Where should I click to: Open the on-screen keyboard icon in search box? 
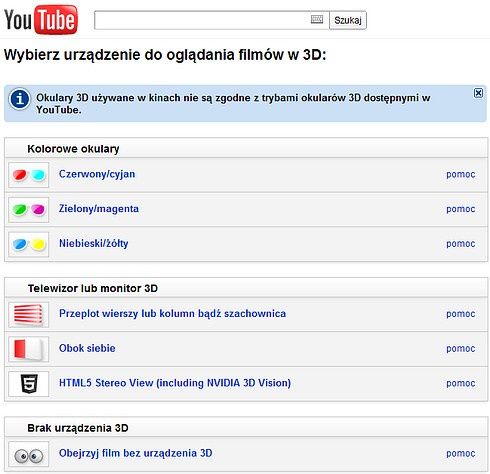pyautogui.click(x=317, y=19)
